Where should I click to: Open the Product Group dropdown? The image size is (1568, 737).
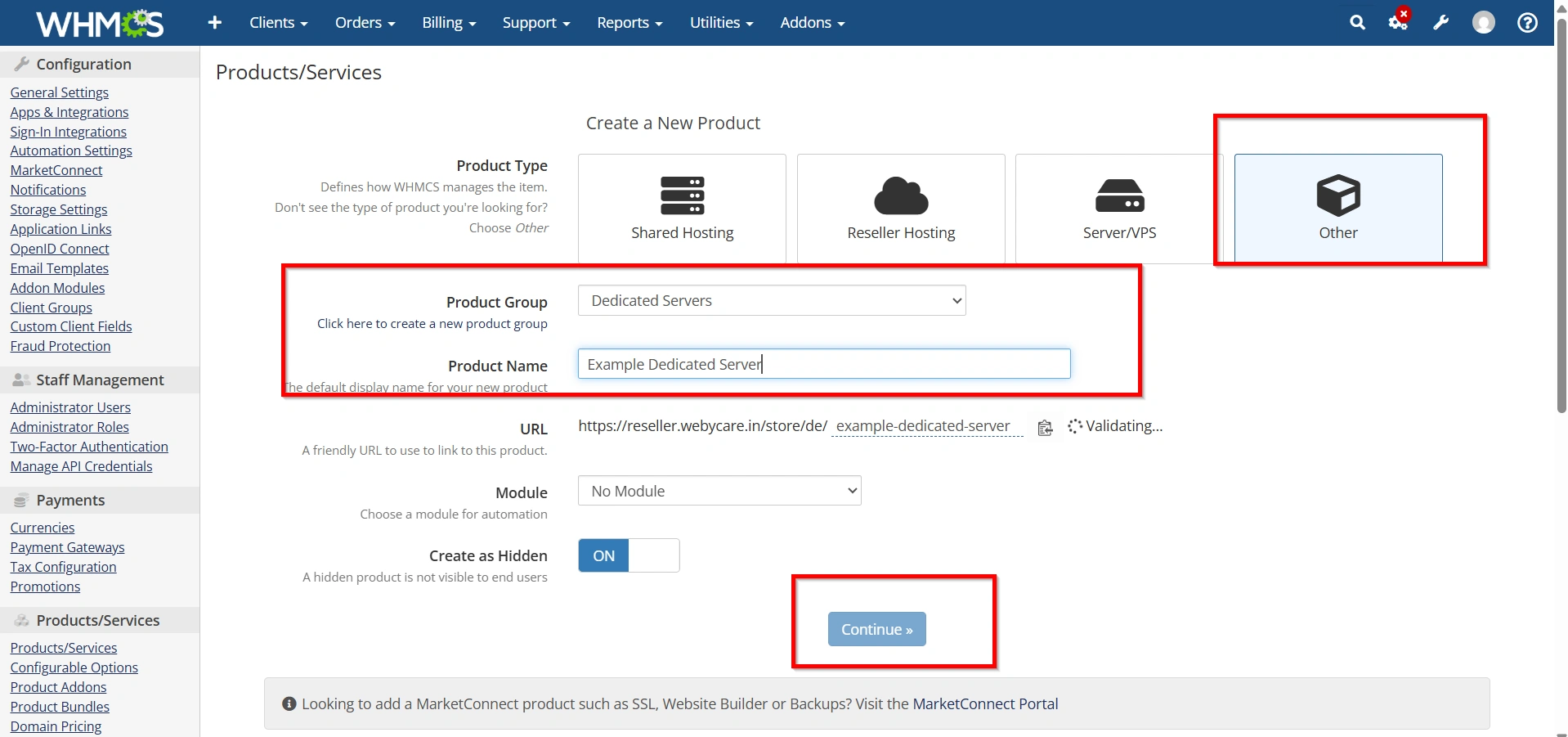(x=772, y=300)
